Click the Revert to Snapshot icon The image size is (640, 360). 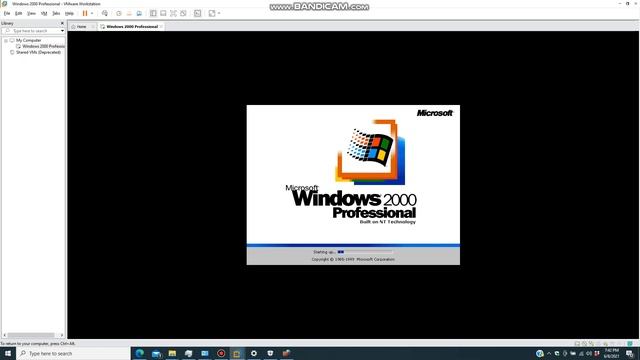(129, 13)
